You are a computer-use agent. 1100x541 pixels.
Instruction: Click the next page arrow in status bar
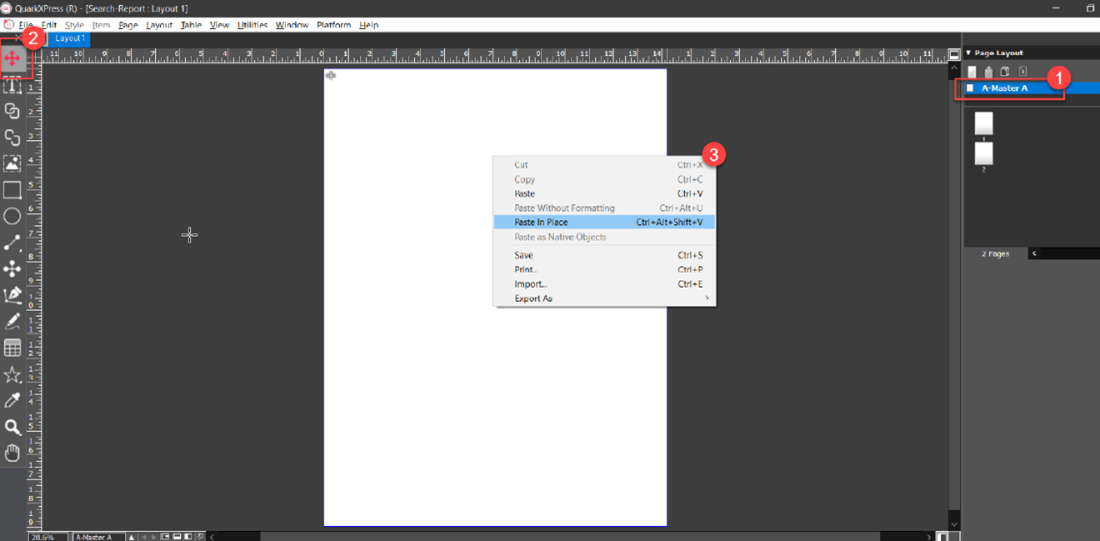pos(154,537)
